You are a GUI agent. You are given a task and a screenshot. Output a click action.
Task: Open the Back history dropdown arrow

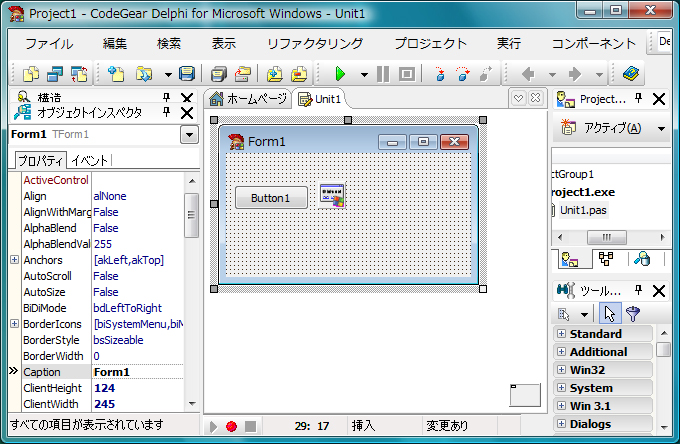pyautogui.click(x=552, y=75)
